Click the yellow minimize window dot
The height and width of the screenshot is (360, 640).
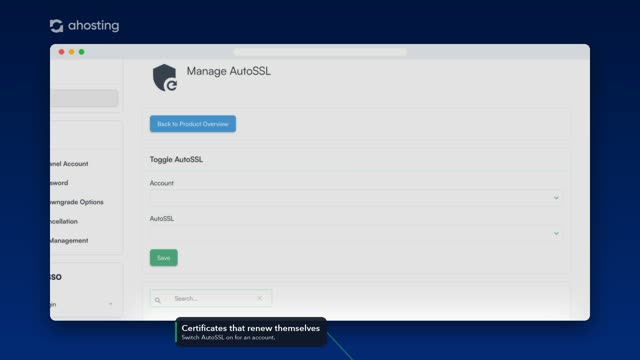coord(71,52)
